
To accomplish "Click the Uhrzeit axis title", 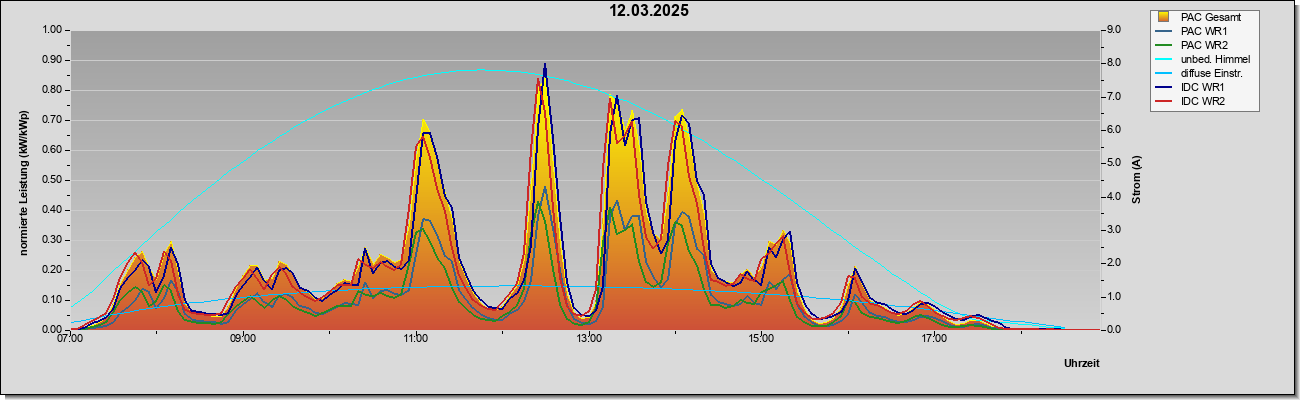I will [1081, 364].
